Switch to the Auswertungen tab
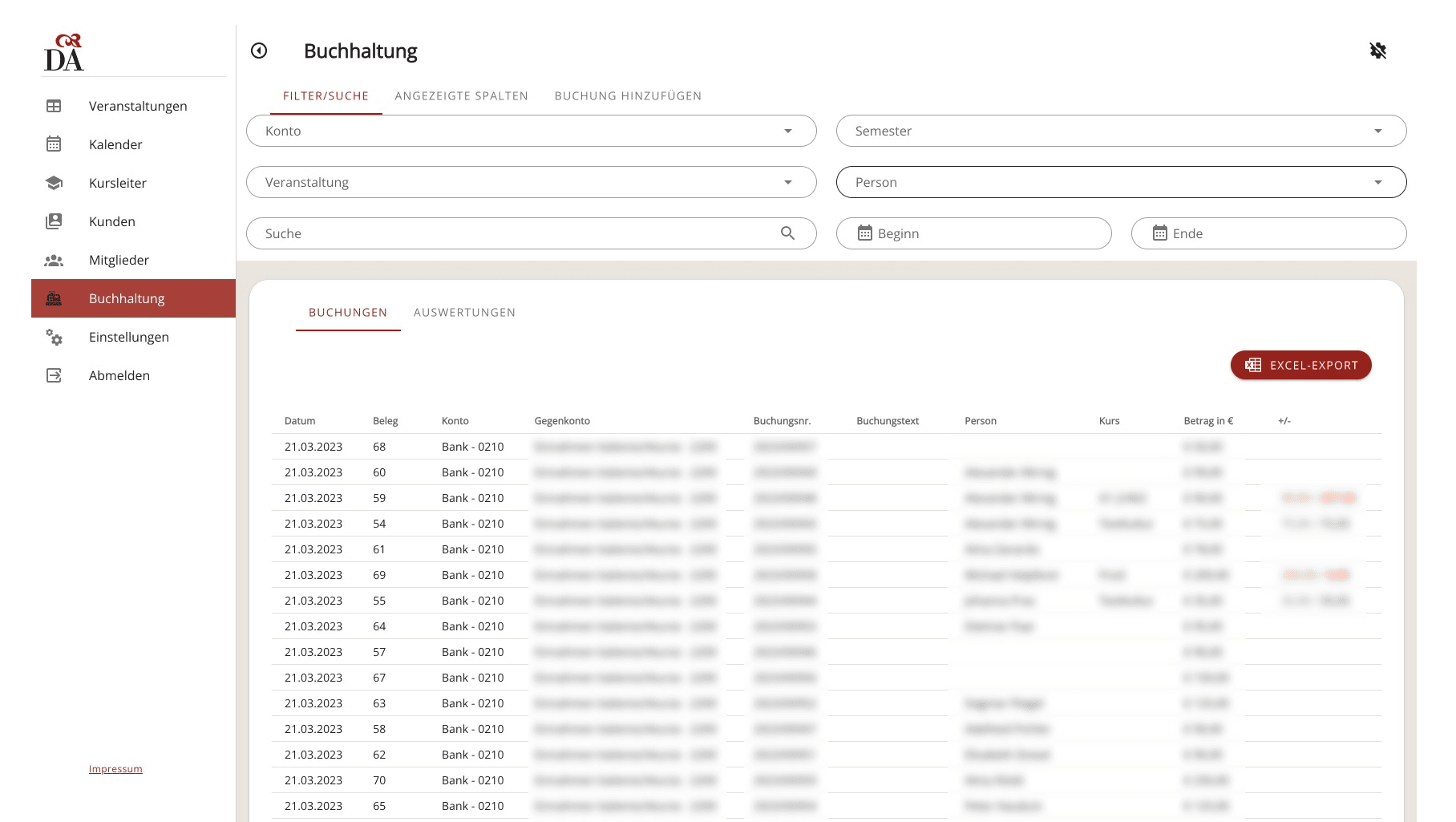 pos(464,313)
